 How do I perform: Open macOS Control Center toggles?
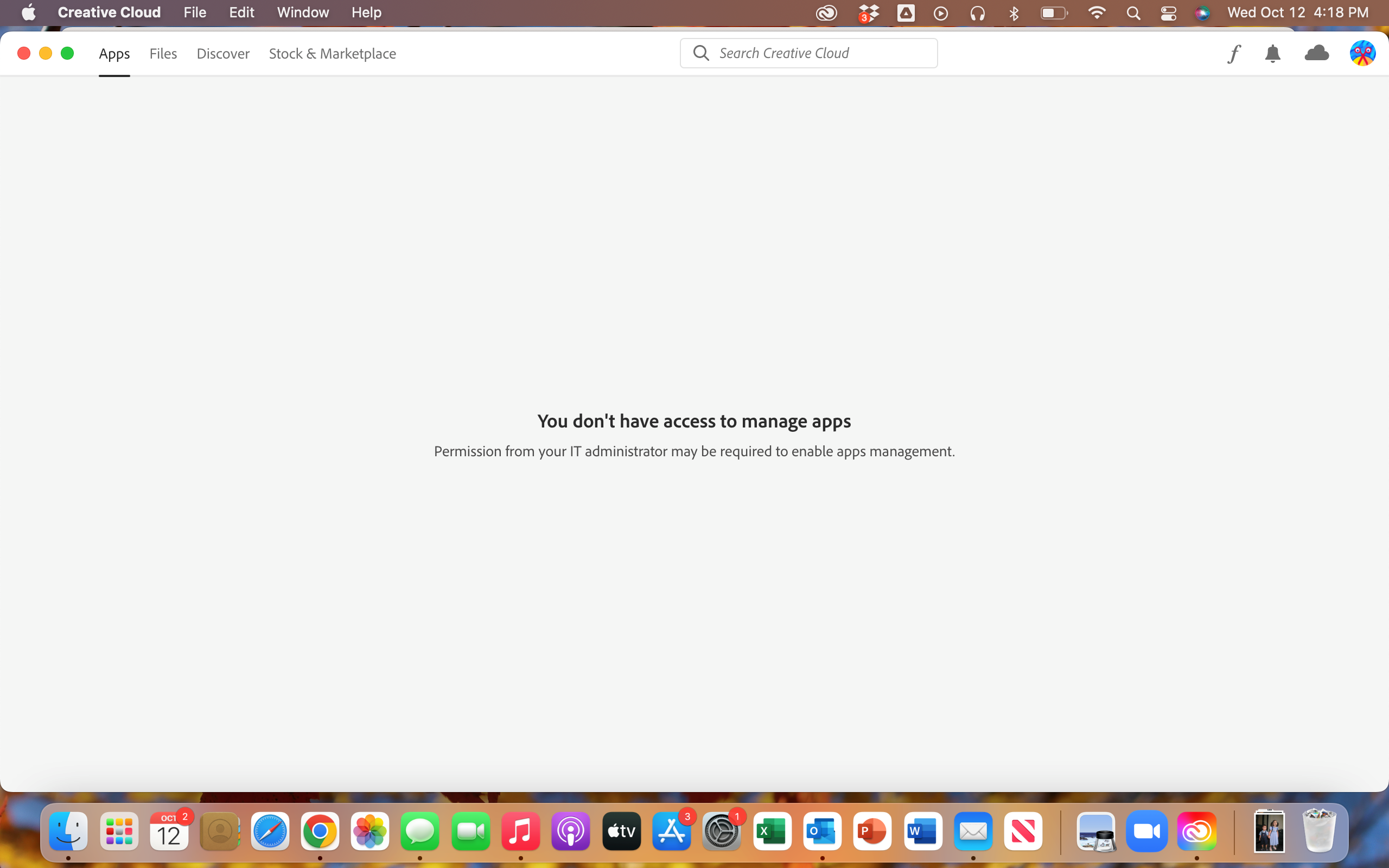pyautogui.click(x=1168, y=12)
